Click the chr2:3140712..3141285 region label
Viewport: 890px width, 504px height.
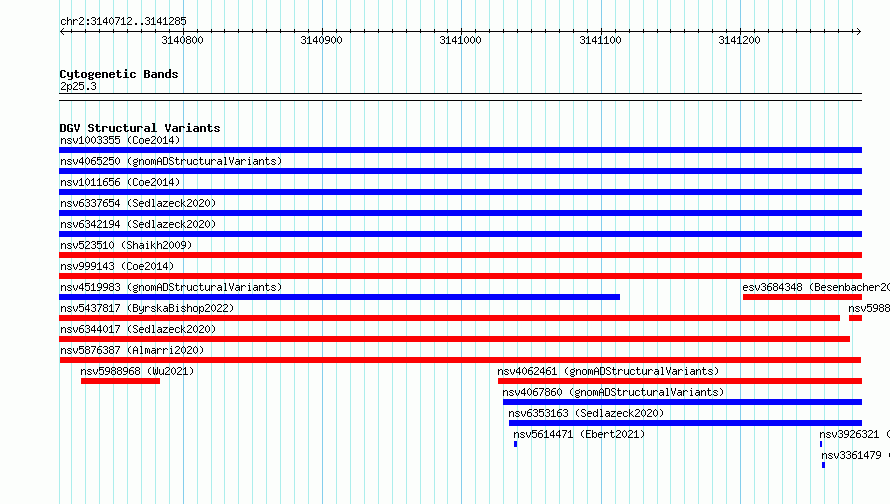[123, 22]
